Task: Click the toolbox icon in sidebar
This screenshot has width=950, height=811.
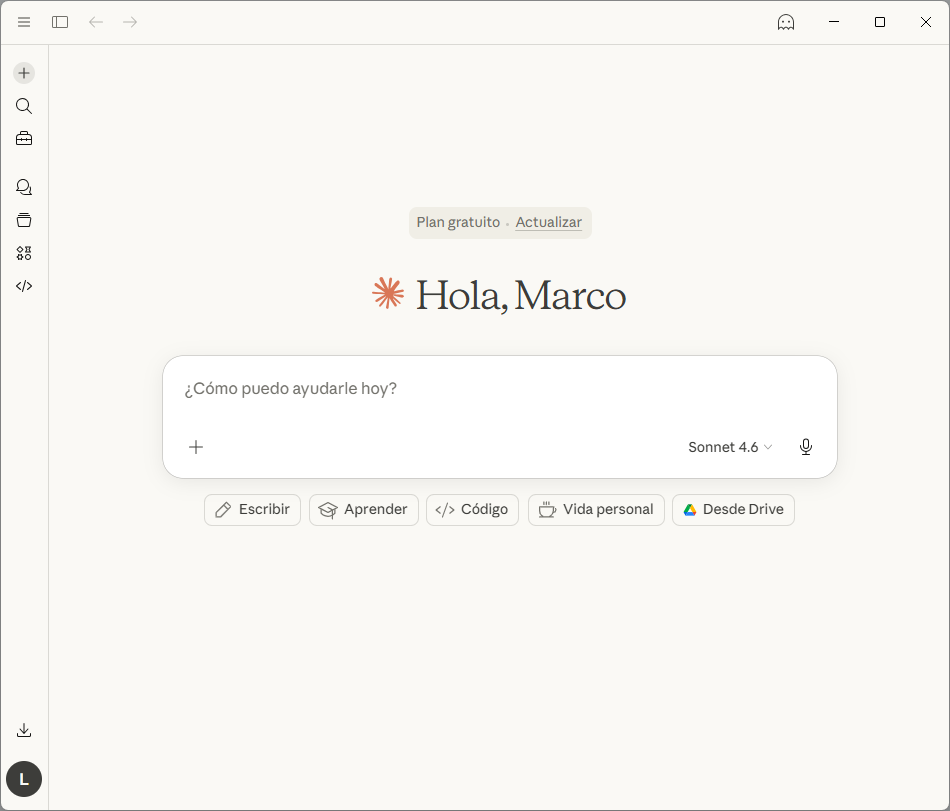Action: tap(24, 139)
